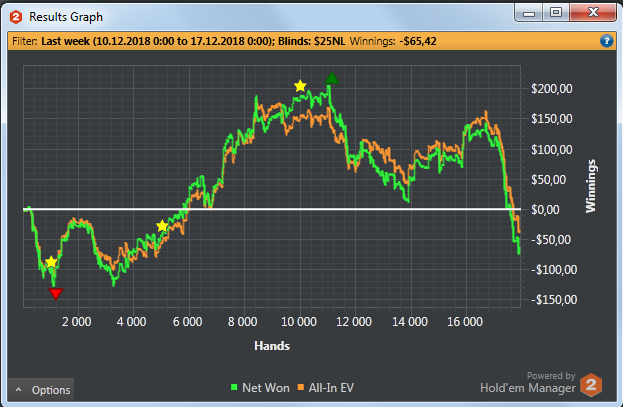The image size is (623, 407).
Task: Select the yellow star marker near 5 000 hands
Action: (x=162, y=226)
